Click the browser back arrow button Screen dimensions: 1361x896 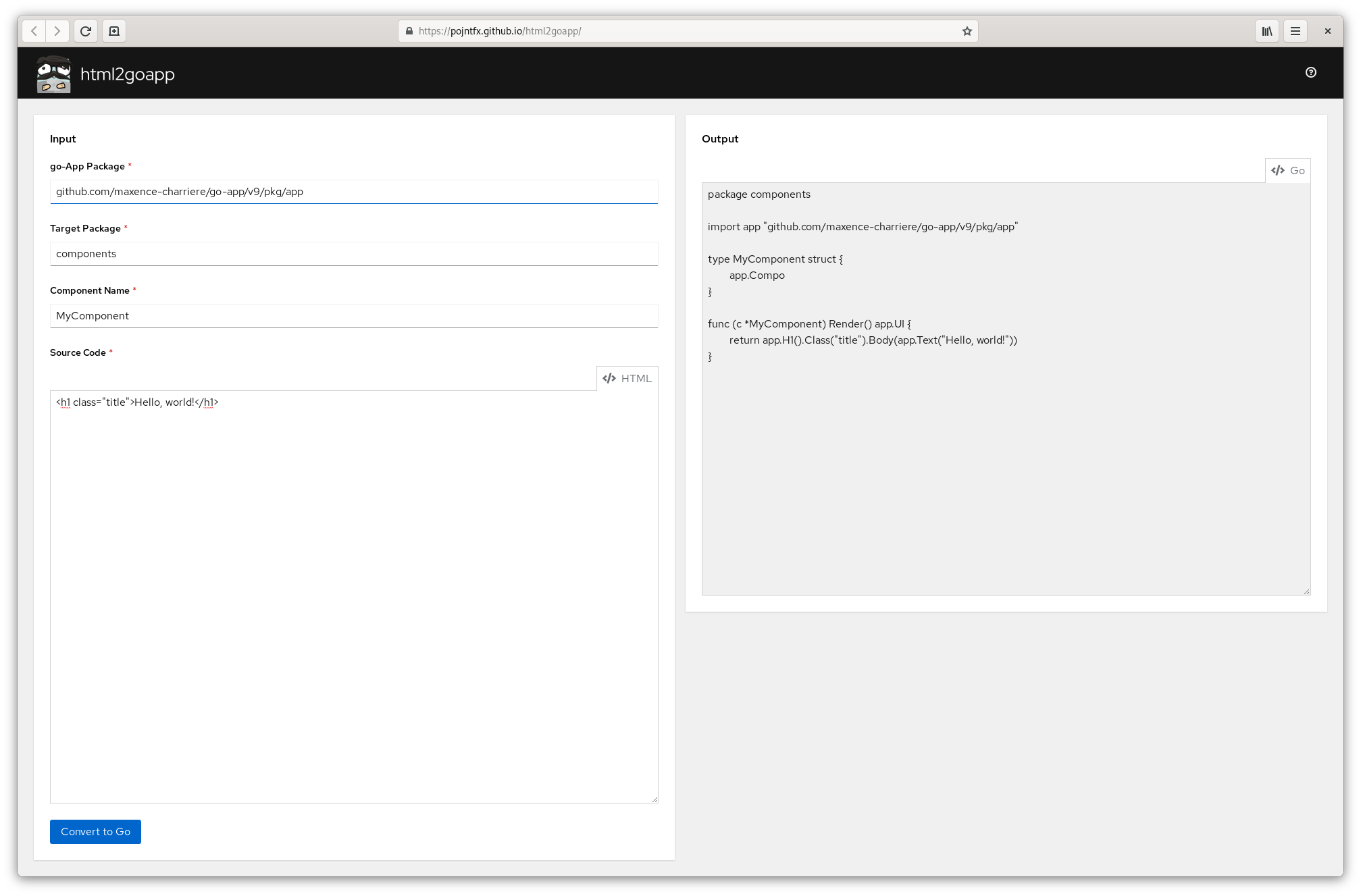34,31
